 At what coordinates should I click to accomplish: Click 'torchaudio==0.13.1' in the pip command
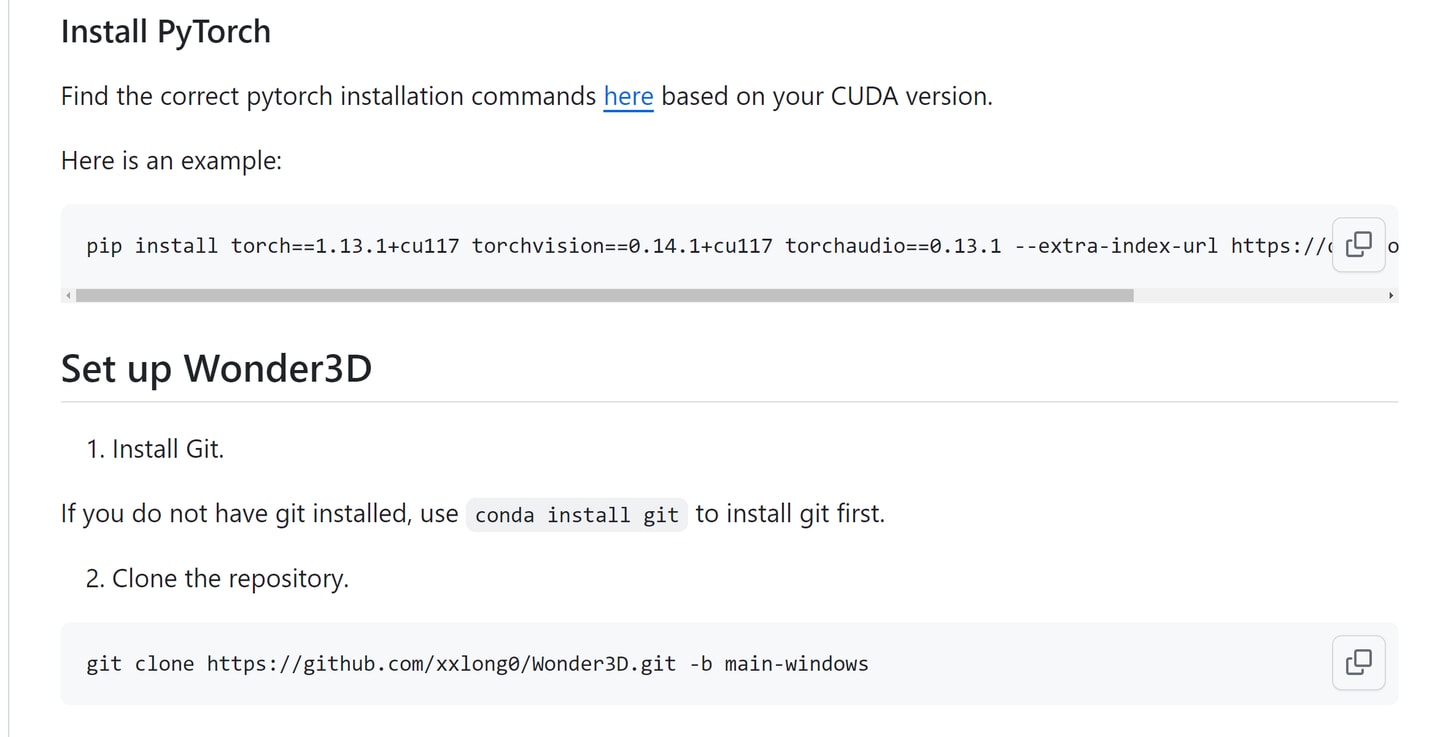point(893,246)
